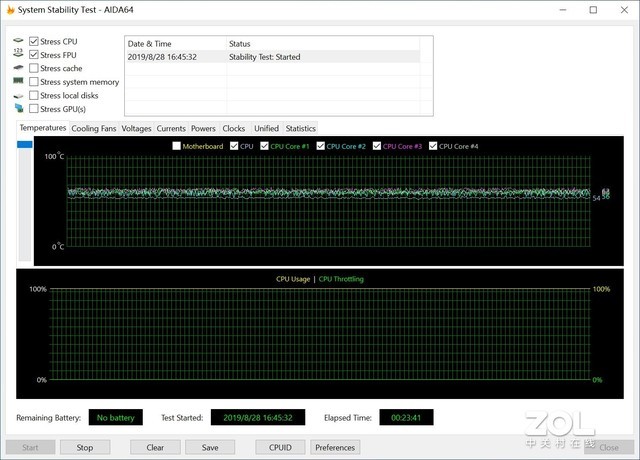Image resolution: width=640 pixels, height=460 pixels.
Task: Hide the CPU Core #2 graph line
Action: coord(321,146)
